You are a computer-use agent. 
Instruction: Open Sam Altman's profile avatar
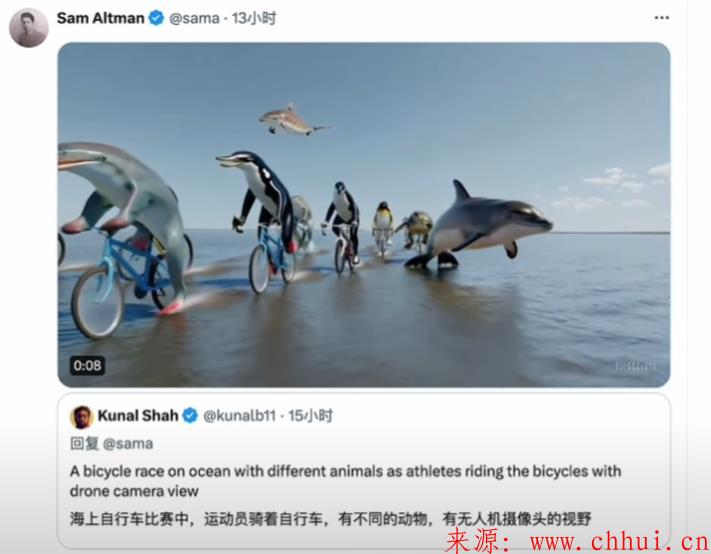coord(29,28)
